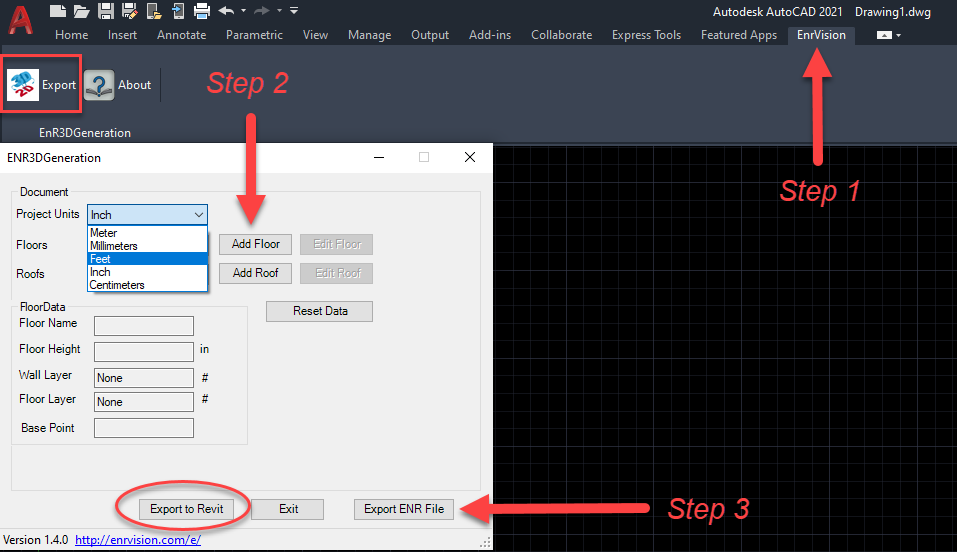
Task: Click the Open file folder icon
Action: [81, 11]
